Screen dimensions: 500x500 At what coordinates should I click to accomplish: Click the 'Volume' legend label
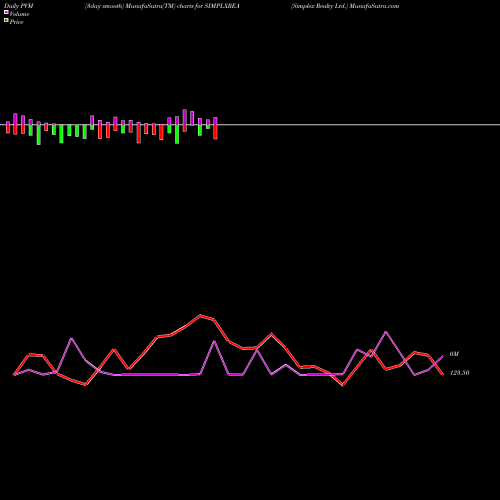tap(19, 14)
